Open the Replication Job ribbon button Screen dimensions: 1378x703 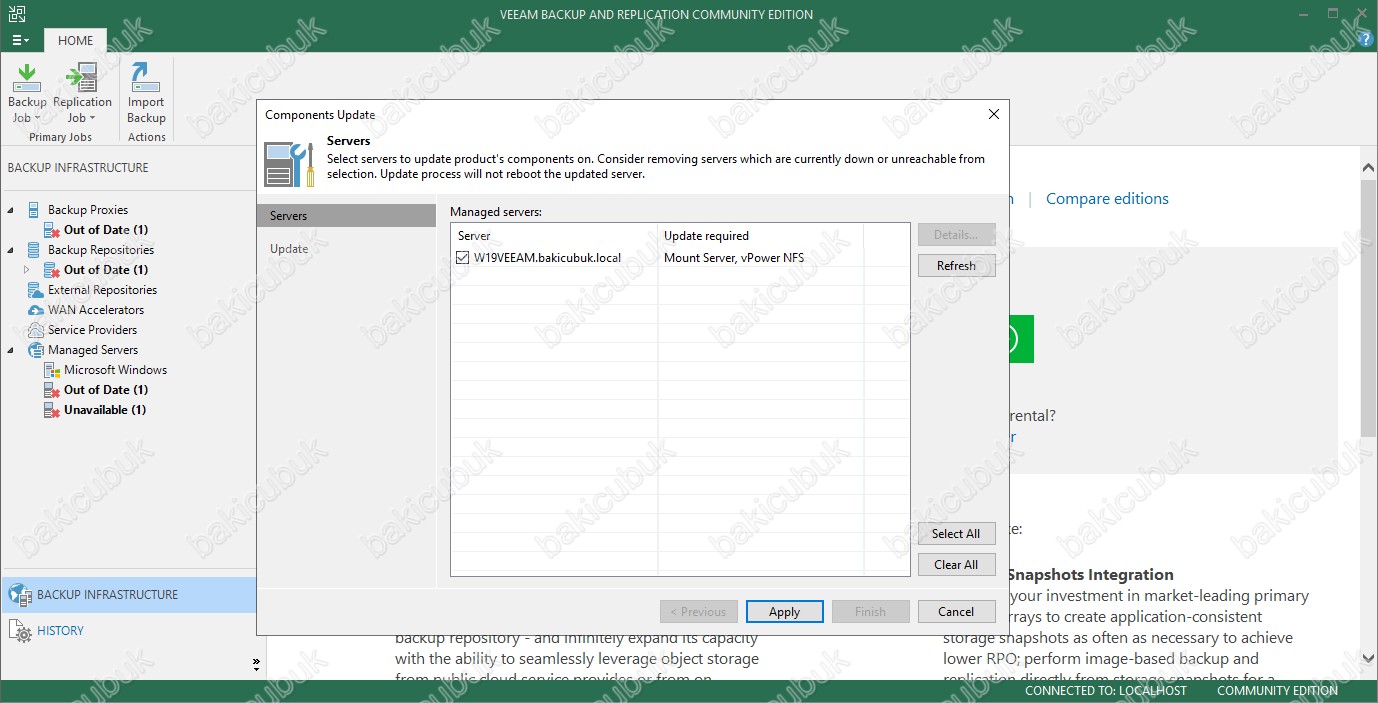click(x=82, y=94)
